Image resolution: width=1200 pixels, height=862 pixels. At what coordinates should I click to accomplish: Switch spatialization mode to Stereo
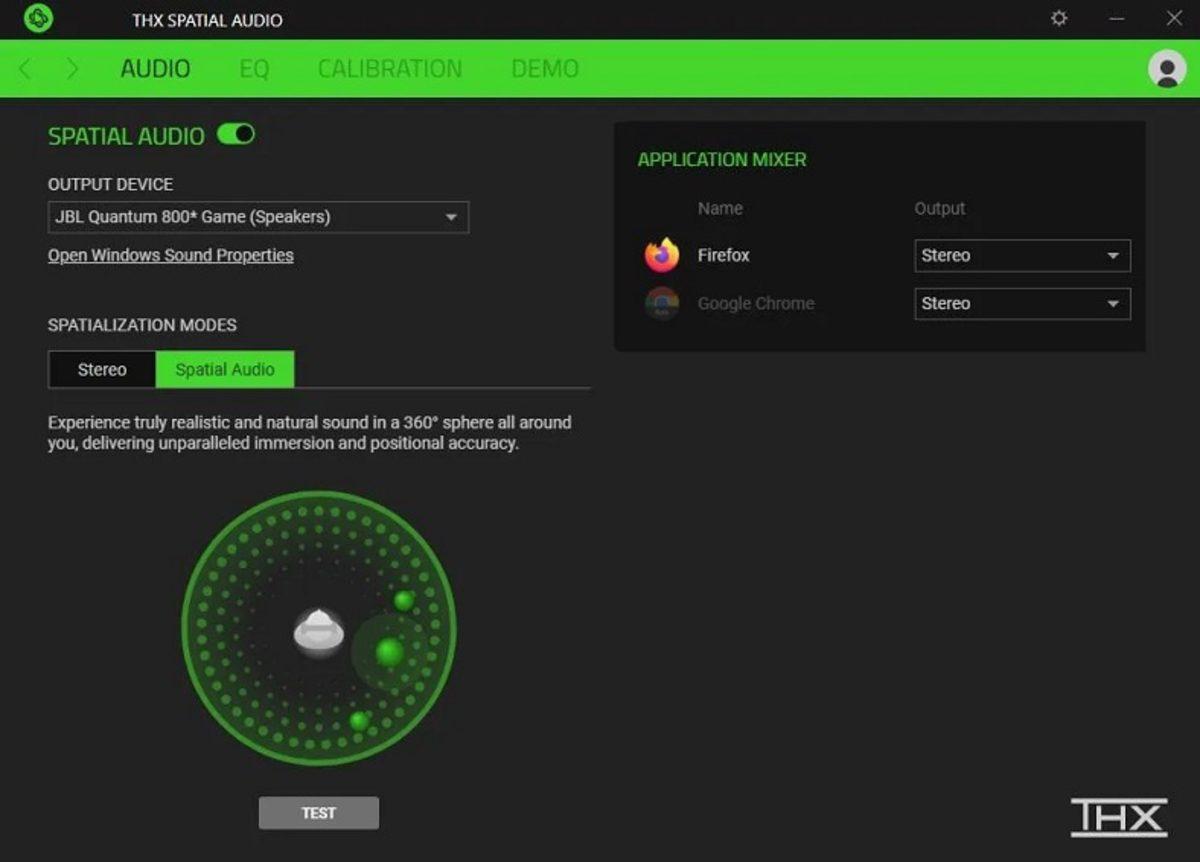click(101, 369)
